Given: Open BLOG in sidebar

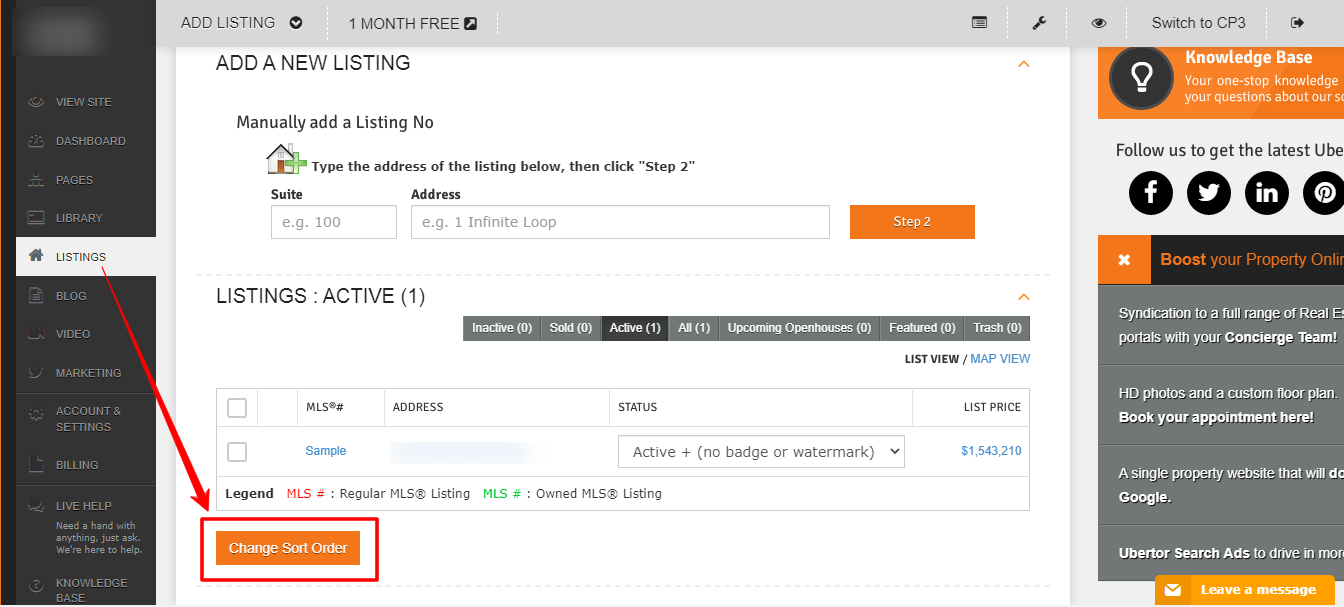Looking at the screenshot, I should tap(71, 296).
